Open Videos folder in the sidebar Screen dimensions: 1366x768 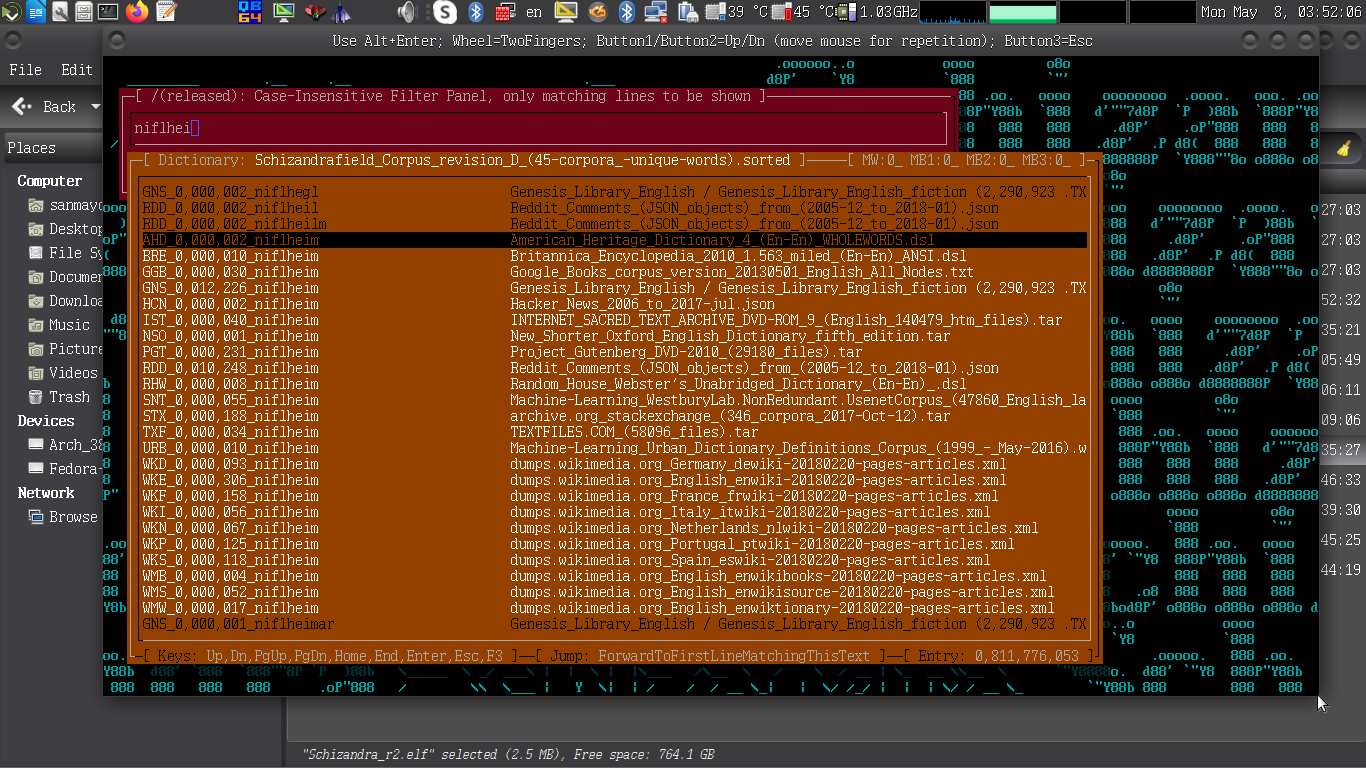point(63,373)
